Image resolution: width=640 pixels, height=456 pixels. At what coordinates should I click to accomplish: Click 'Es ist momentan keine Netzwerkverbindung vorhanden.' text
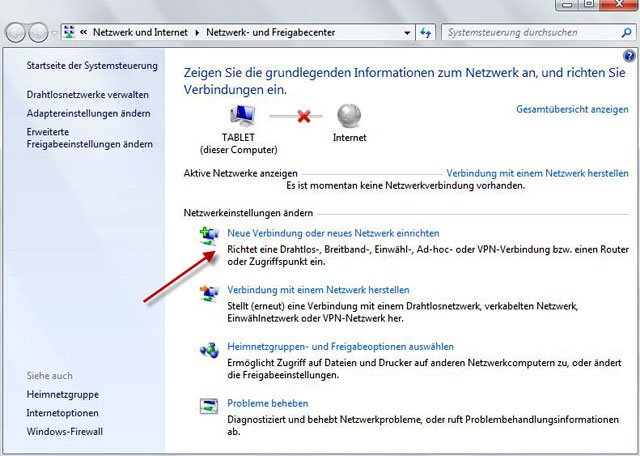pos(405,186)
